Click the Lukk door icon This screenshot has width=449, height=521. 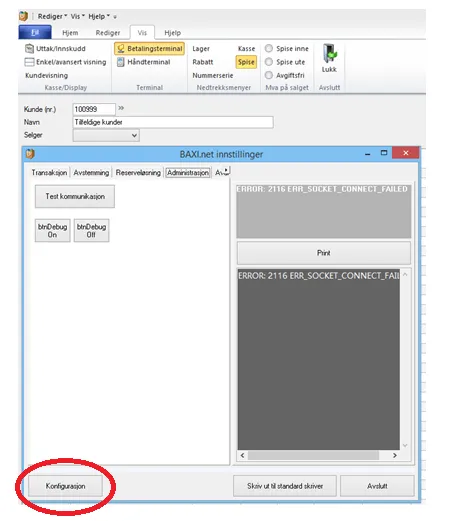(x=329, y=53)
